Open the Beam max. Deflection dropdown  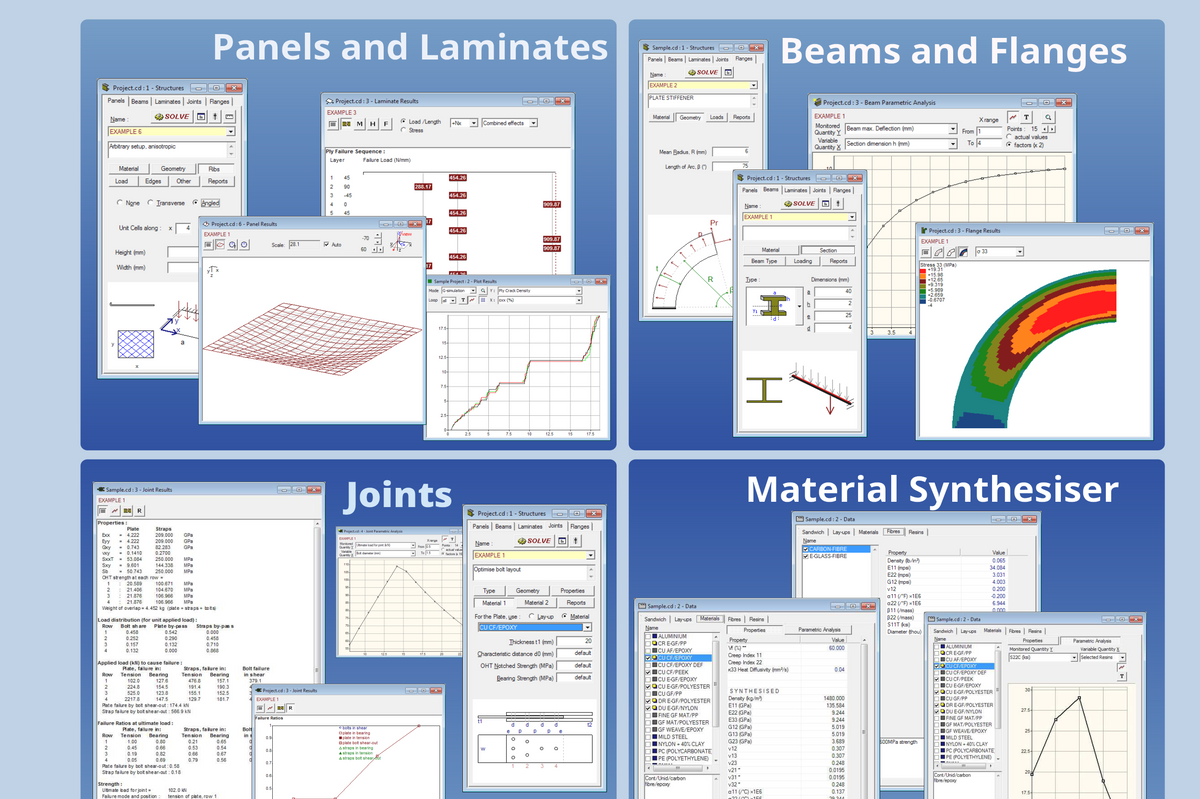953,129
